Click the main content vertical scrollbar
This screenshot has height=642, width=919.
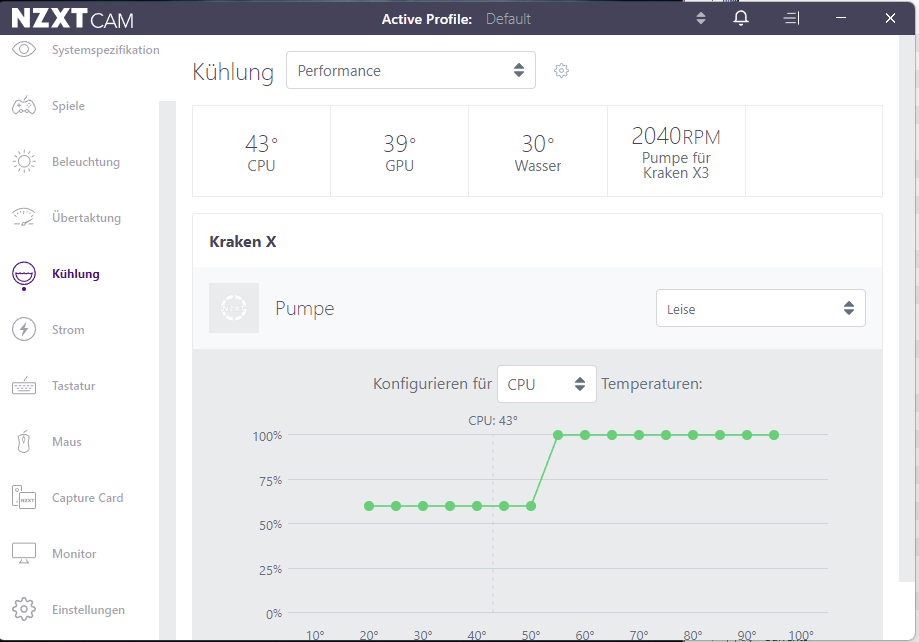pos(906,308)
